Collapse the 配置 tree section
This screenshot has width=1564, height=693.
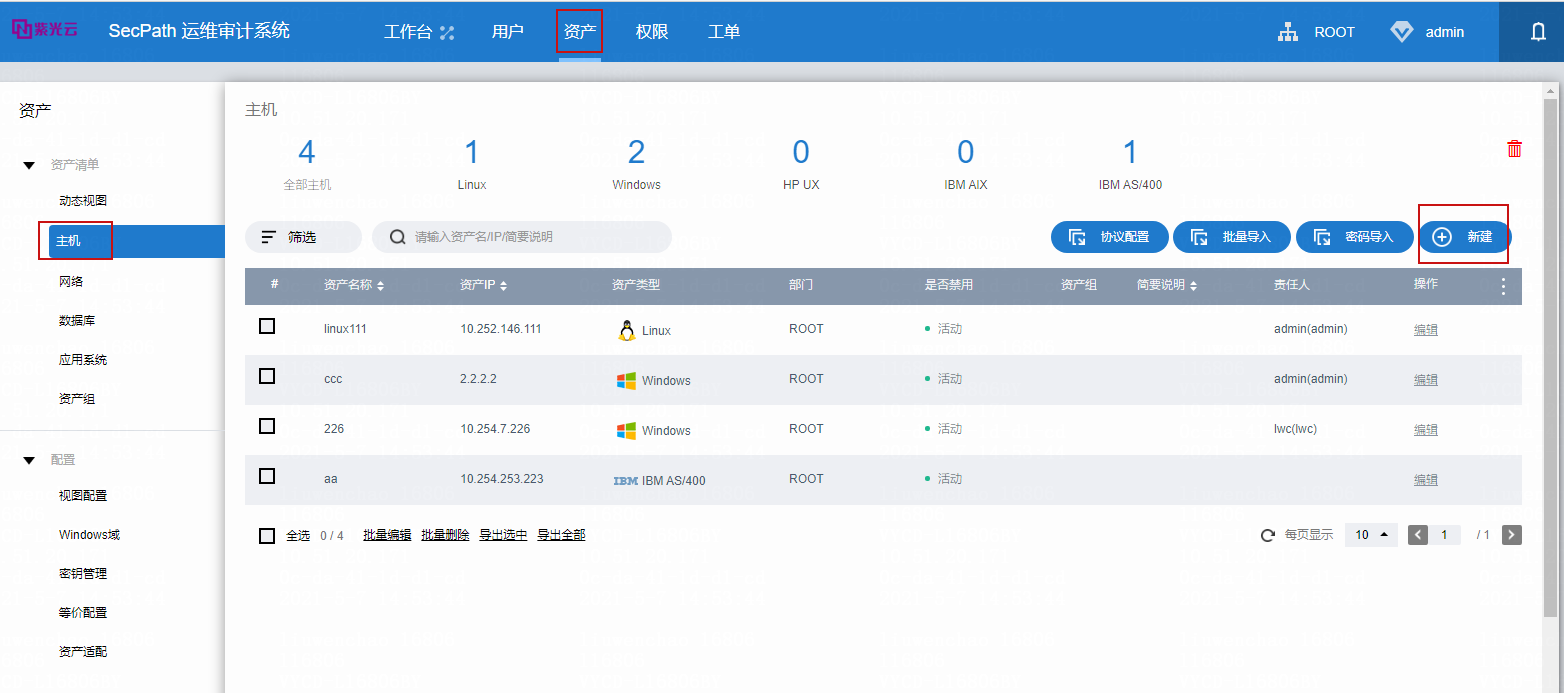(x=29, y=460)
